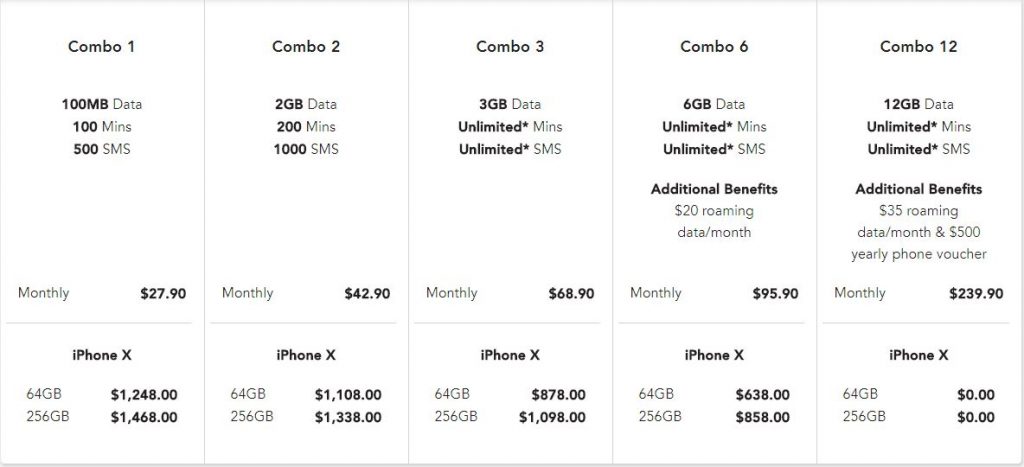Select the Combo 1 plan heading

(x=102, y=47)
